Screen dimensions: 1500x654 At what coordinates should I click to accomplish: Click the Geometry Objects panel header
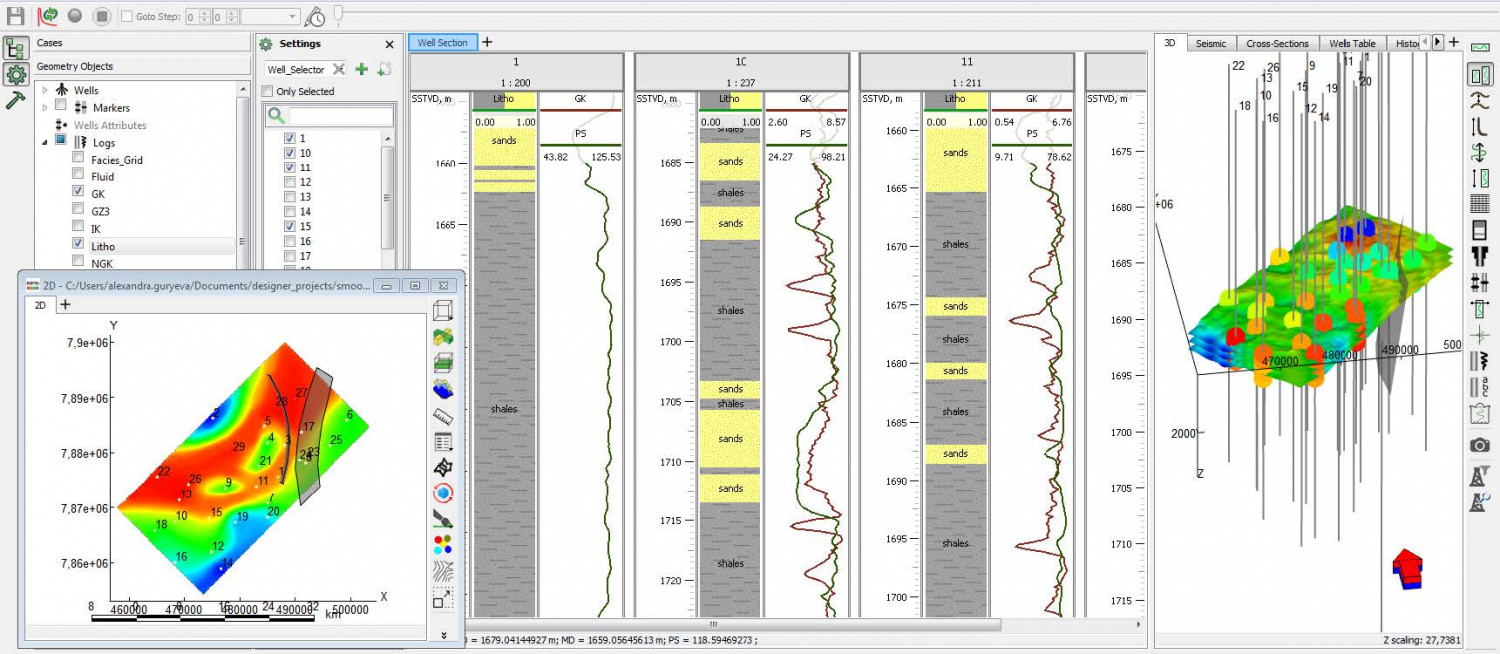[140, 66]
